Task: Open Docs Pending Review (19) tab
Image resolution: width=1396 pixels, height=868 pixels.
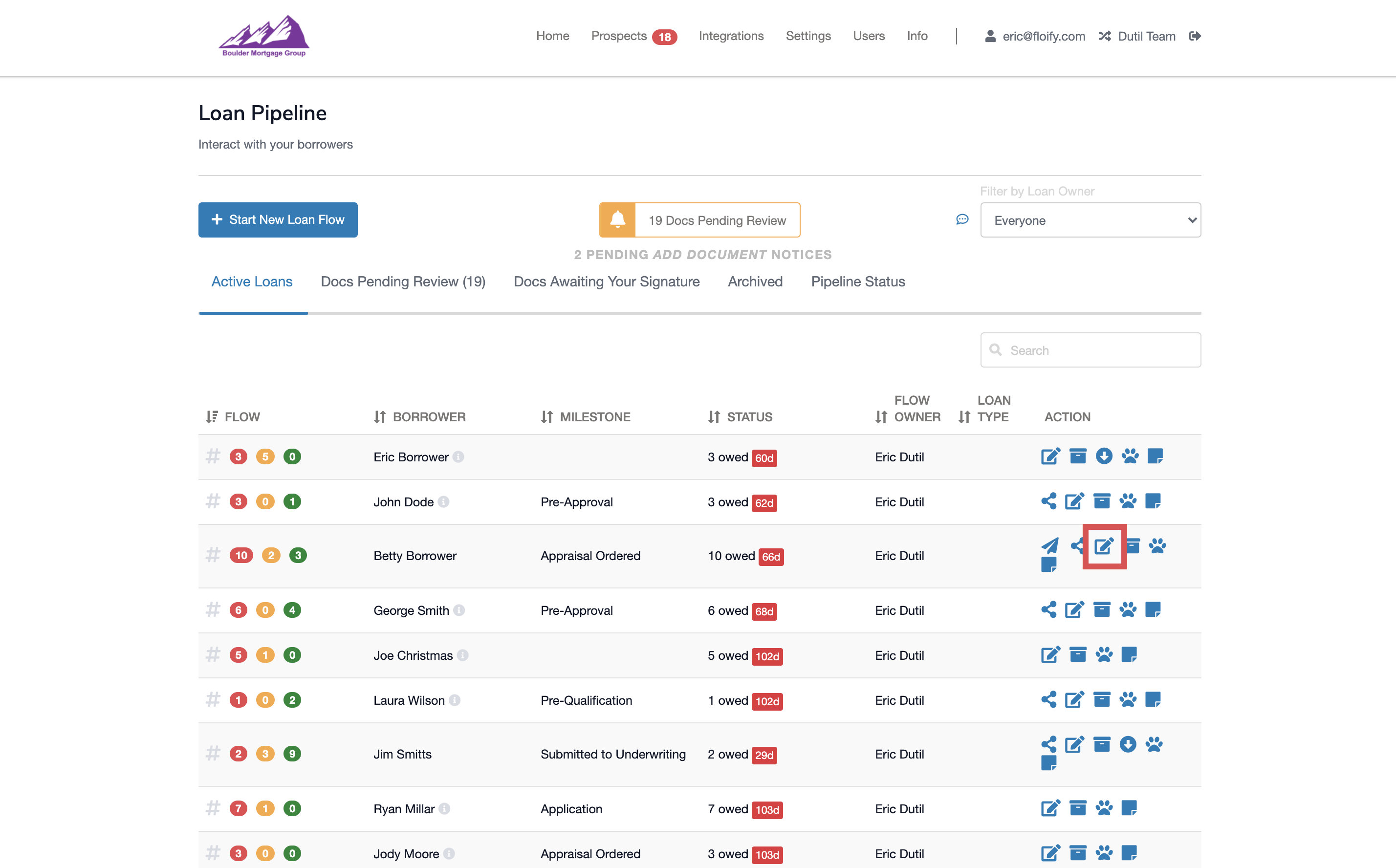Action: tap(403, 282)
